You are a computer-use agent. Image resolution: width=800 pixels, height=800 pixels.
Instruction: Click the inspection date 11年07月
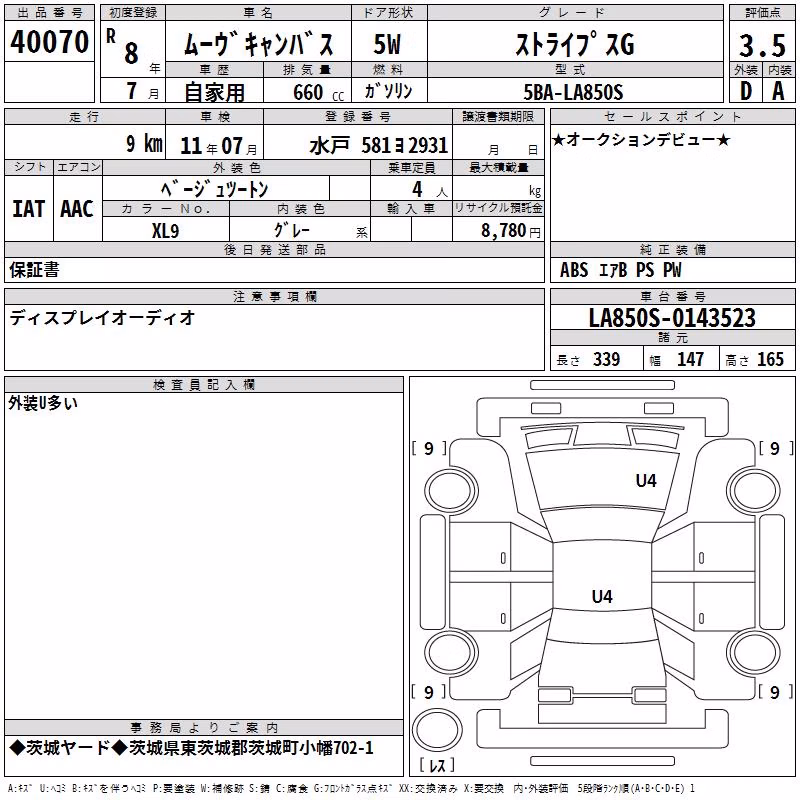(x=218, y=146)
